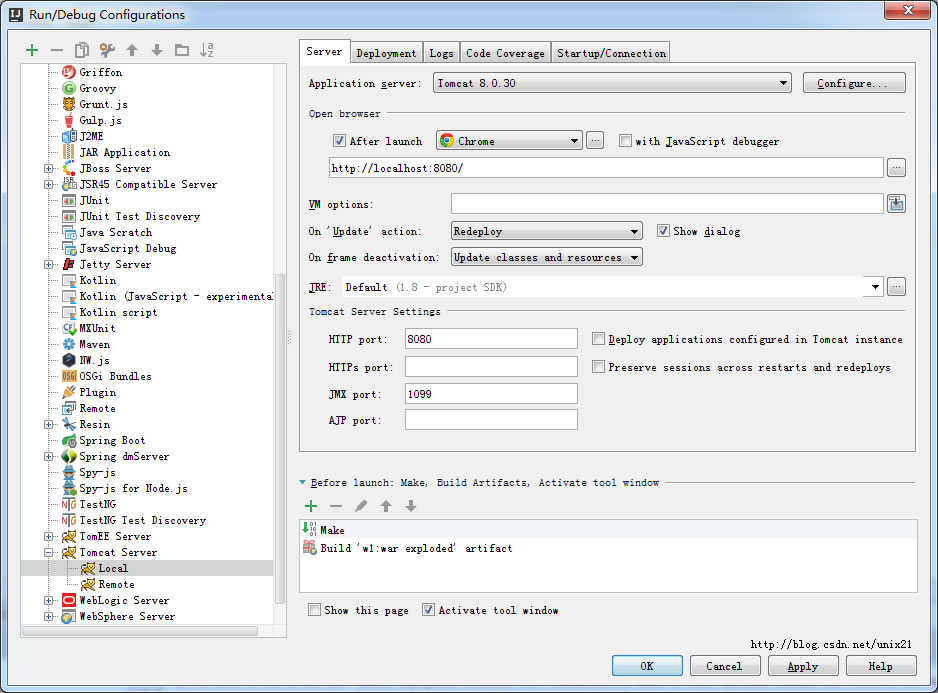This screenshot has width=938, height=693.
Task: Move before launch task down arrow
Action: 411,506
